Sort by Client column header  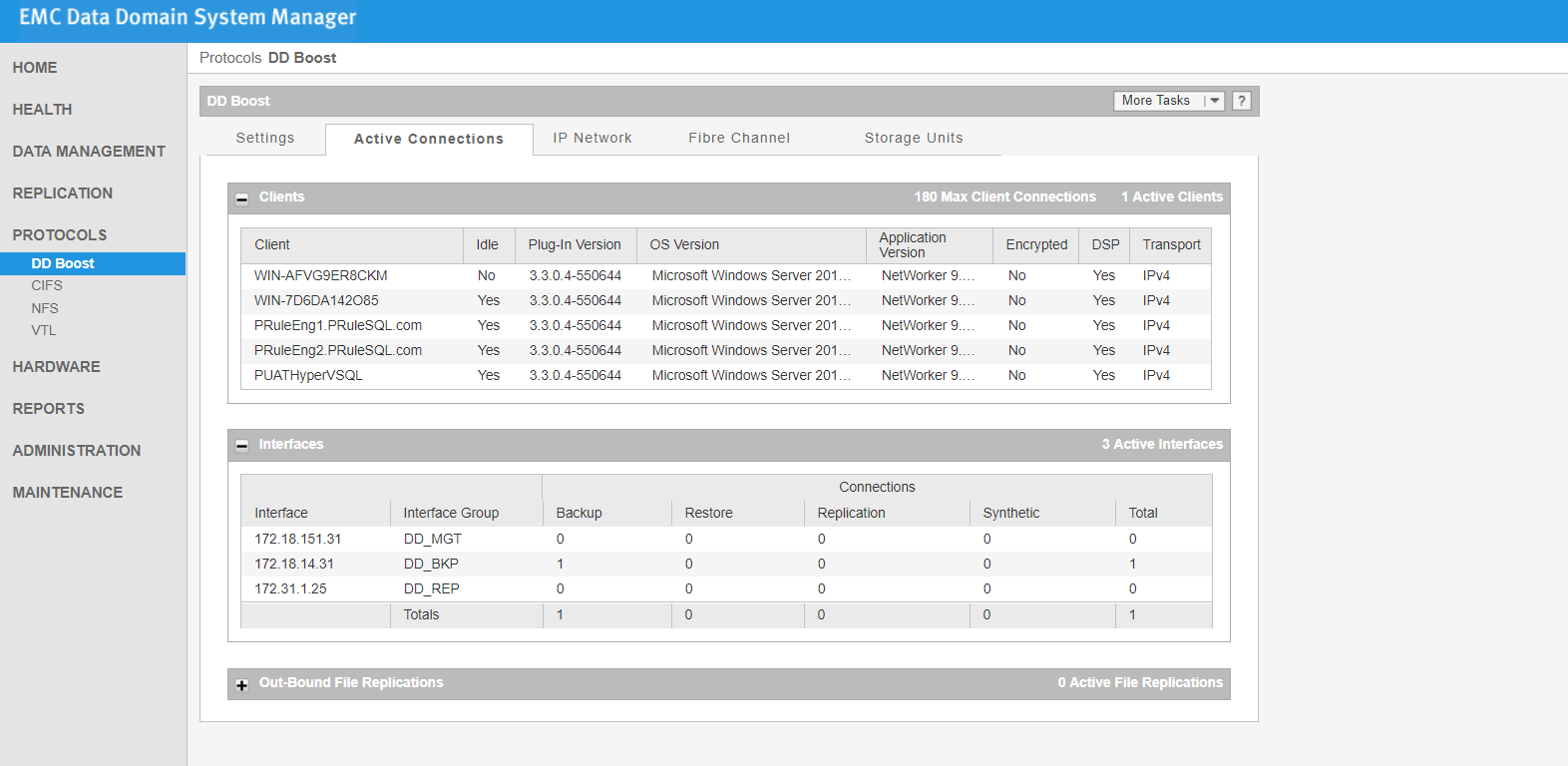[x=352, y=245]
